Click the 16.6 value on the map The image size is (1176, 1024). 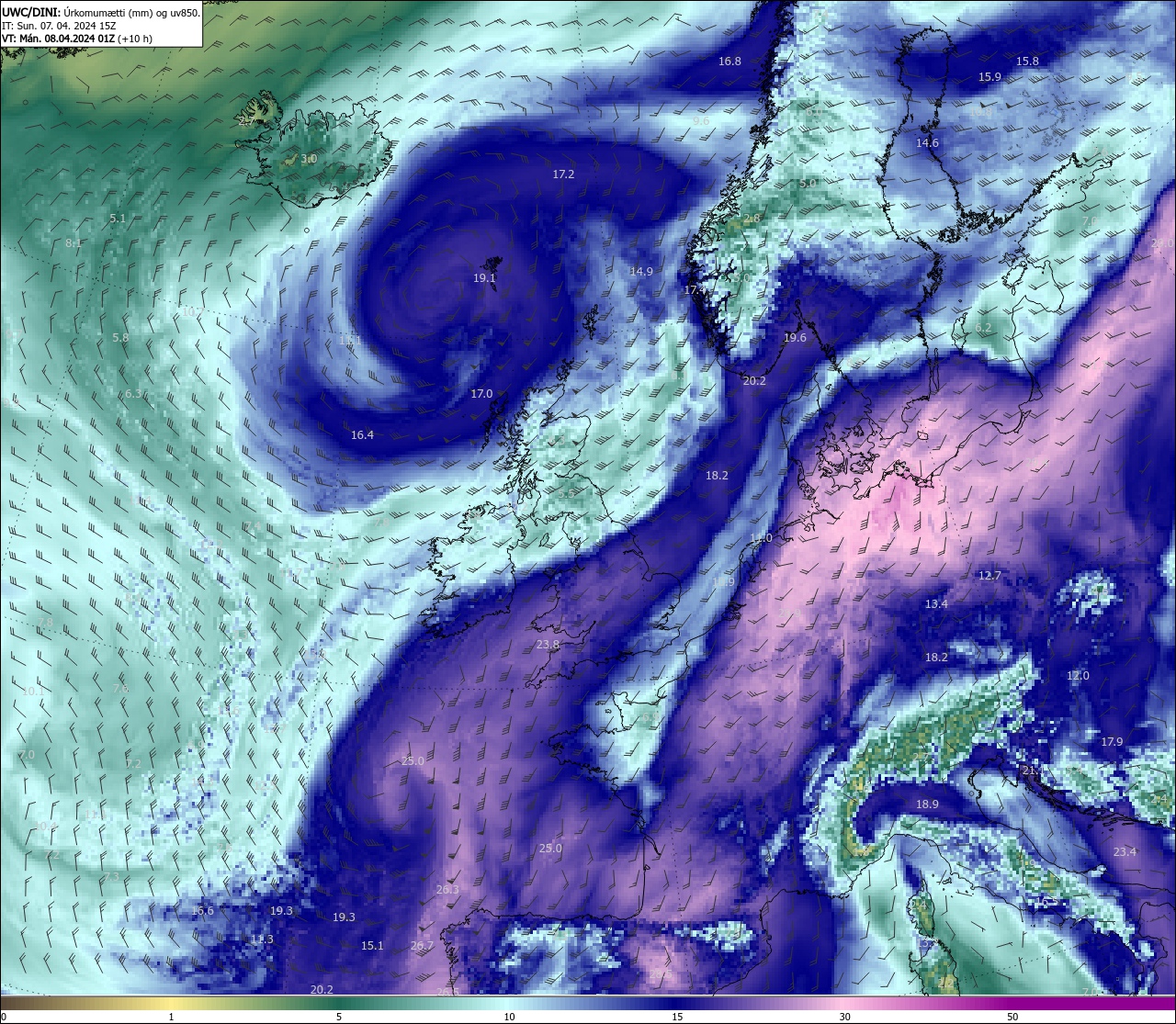(x=202, y=910)
